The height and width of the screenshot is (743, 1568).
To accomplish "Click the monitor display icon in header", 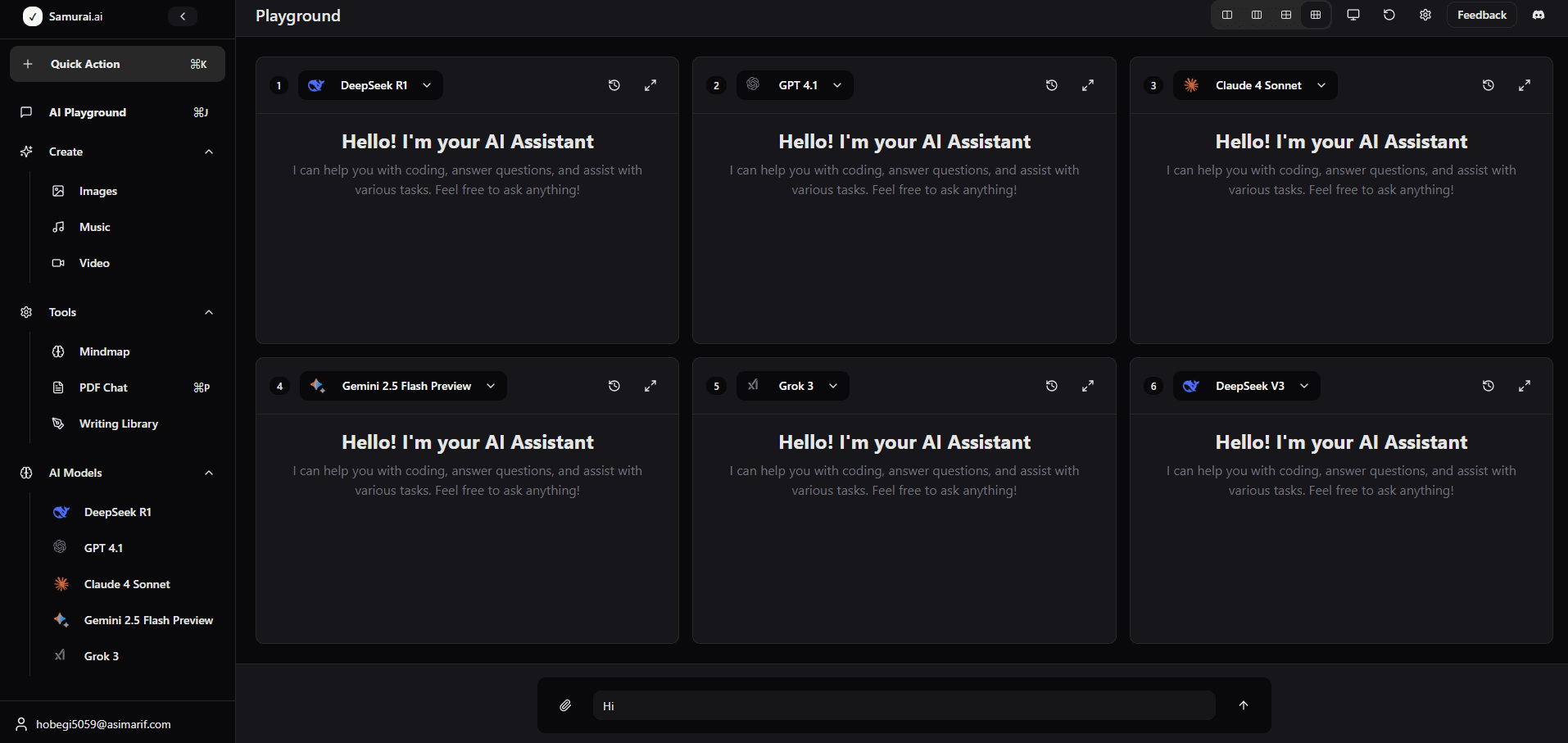I will [x=1353, y=16].
